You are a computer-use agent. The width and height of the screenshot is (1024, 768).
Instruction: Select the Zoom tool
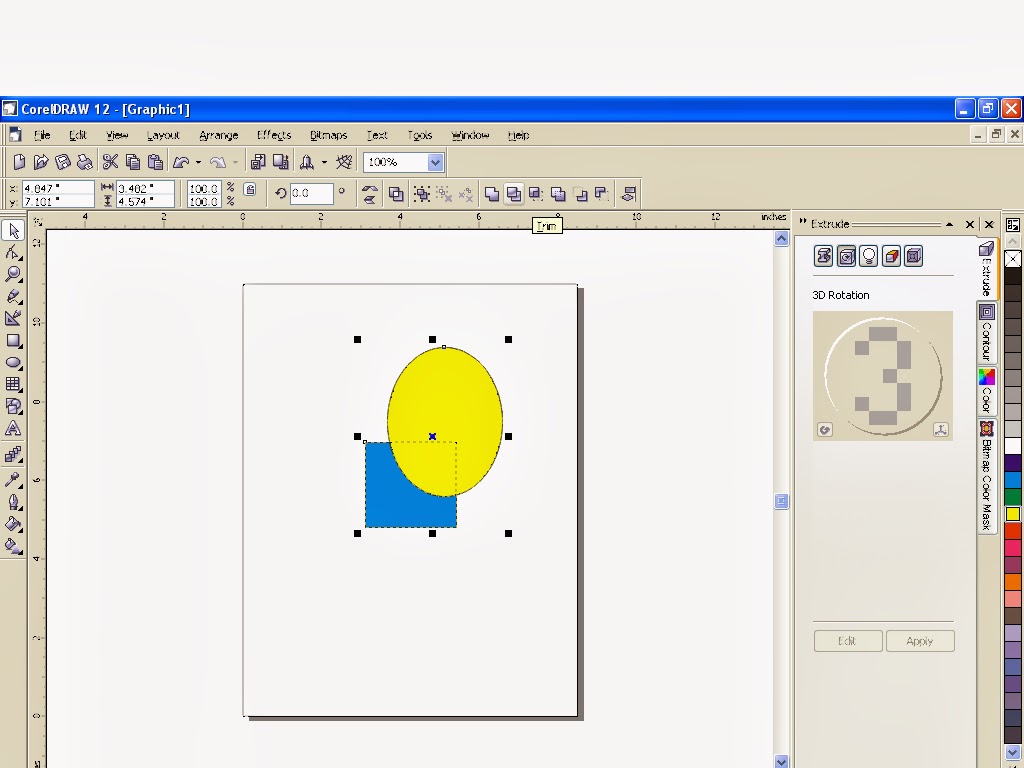(13, 274)
